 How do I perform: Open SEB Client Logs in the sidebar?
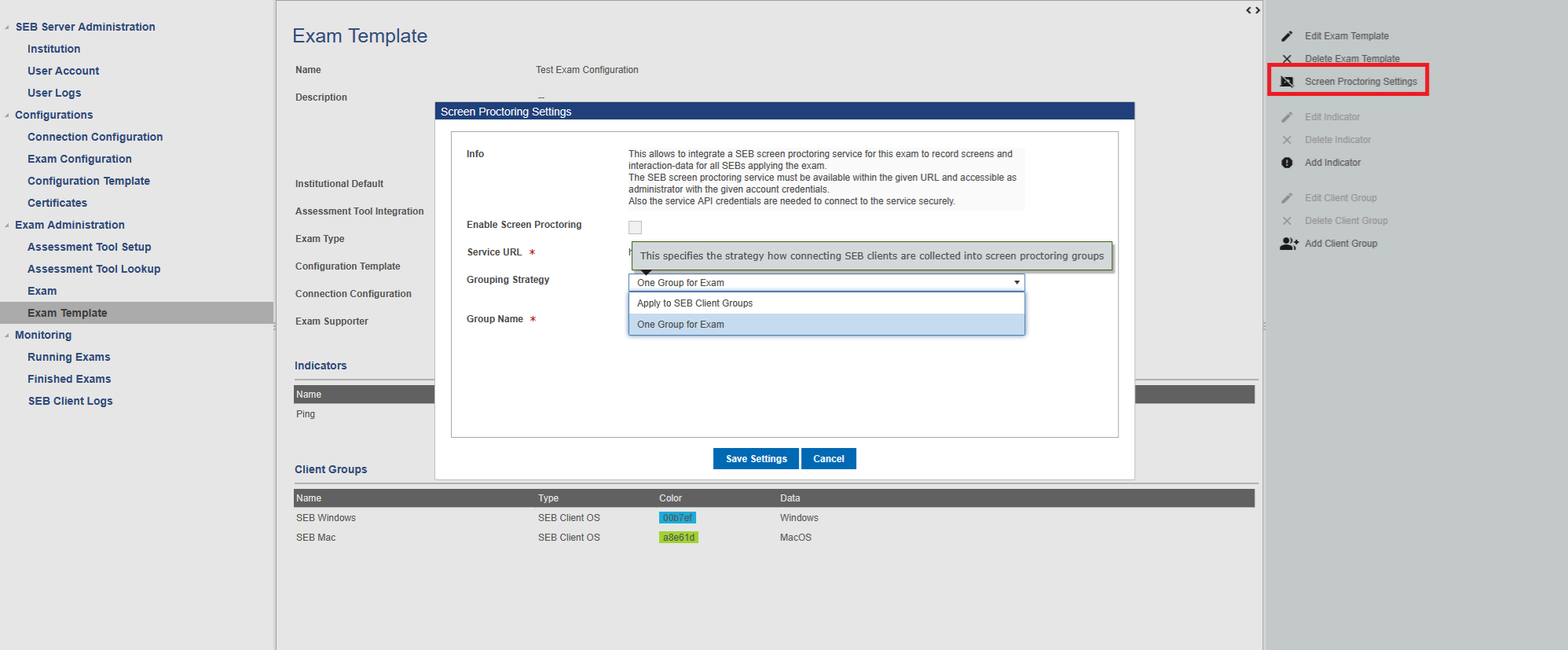point(70,401)
